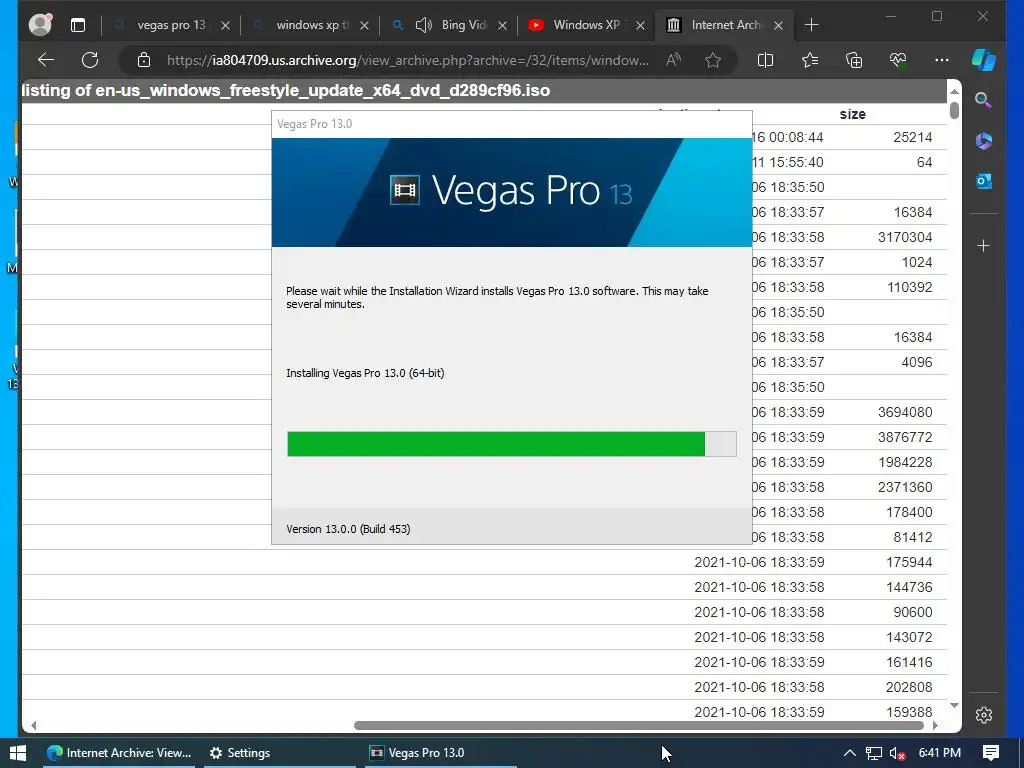Open sidebar settings gear icon
1024x768 pixels.
pos(984,715)
